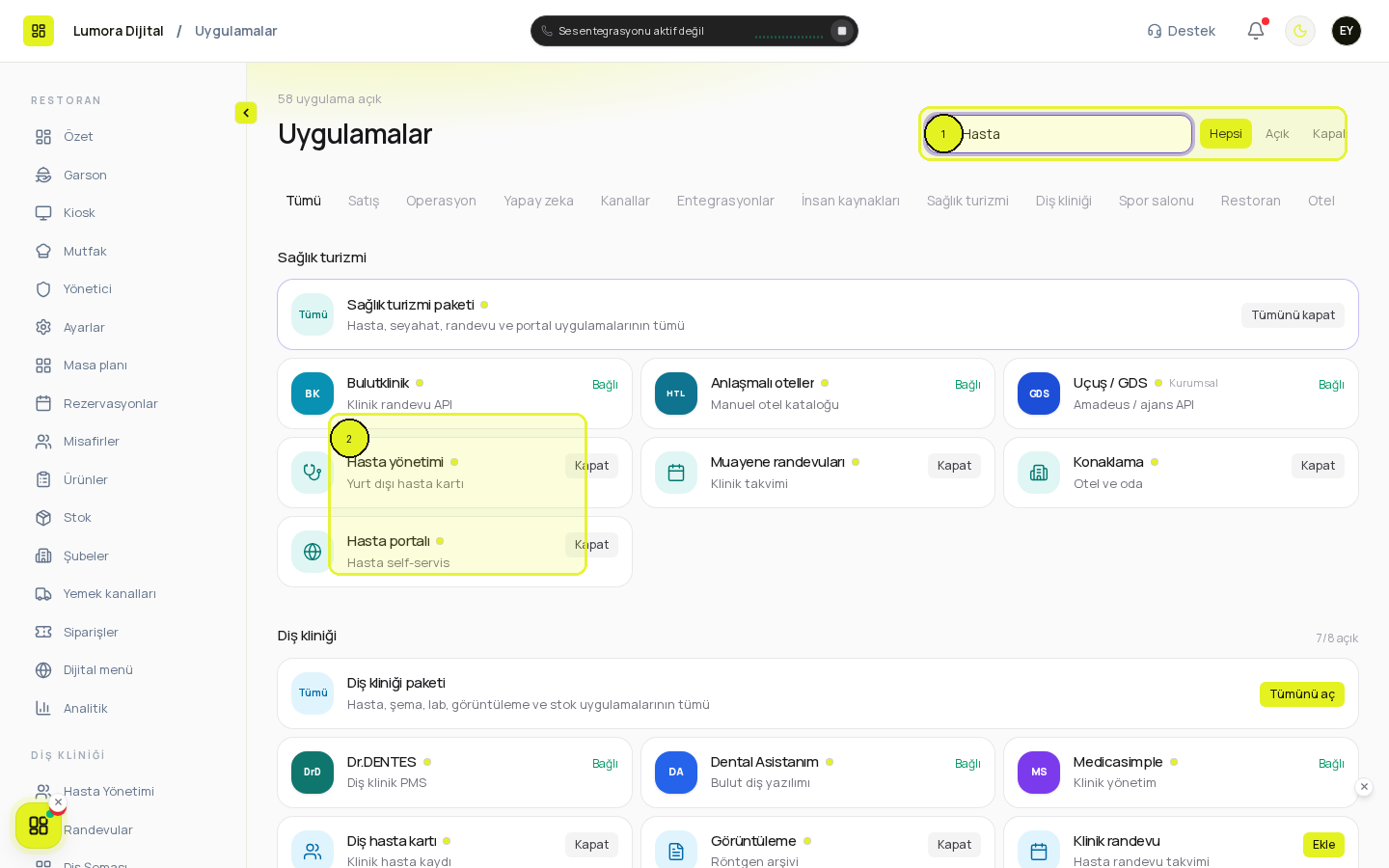Click the app search field containing Hasta

(x=1058, y=134)
